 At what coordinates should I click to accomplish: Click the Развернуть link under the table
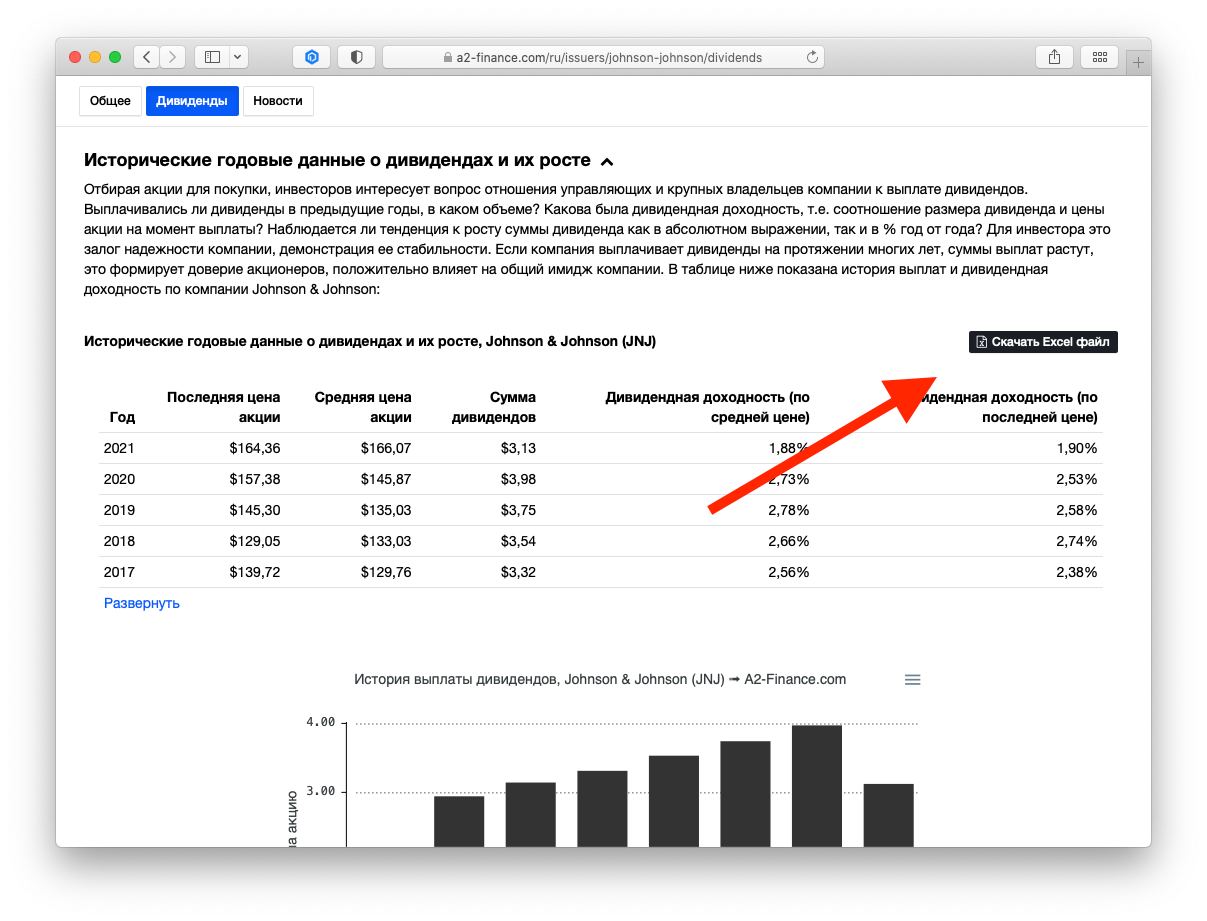(x=142, y=603)
